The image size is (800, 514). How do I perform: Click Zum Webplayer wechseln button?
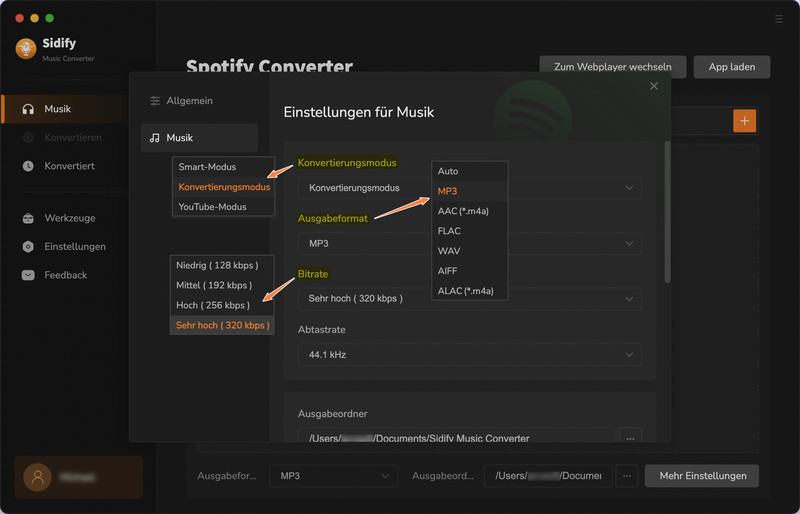point(613,67)
